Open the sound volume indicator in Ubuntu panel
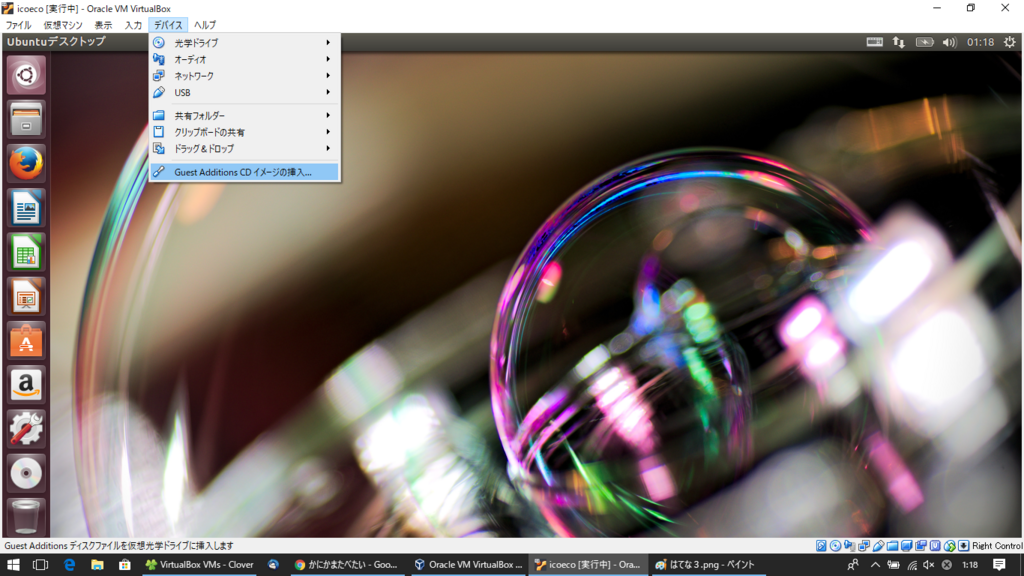 pos(949,42)
